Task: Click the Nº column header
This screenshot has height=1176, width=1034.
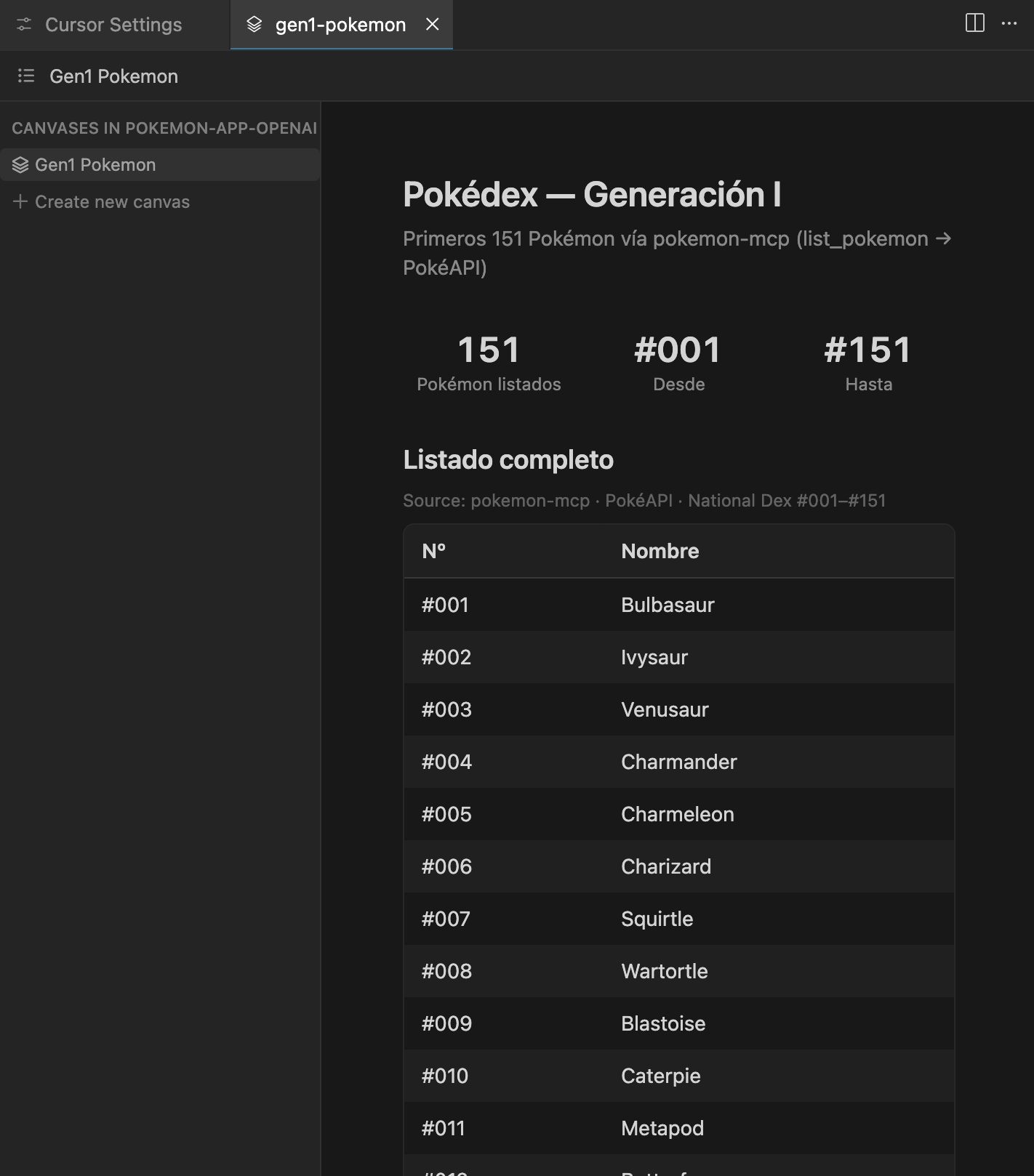Action: (x=434, y=551)
